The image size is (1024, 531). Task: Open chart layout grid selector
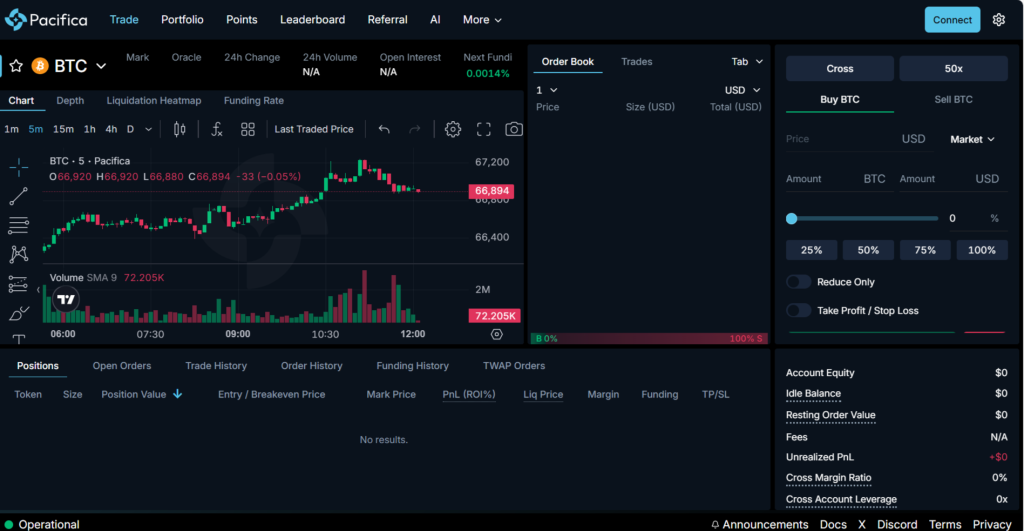click(x=248, y=129)
